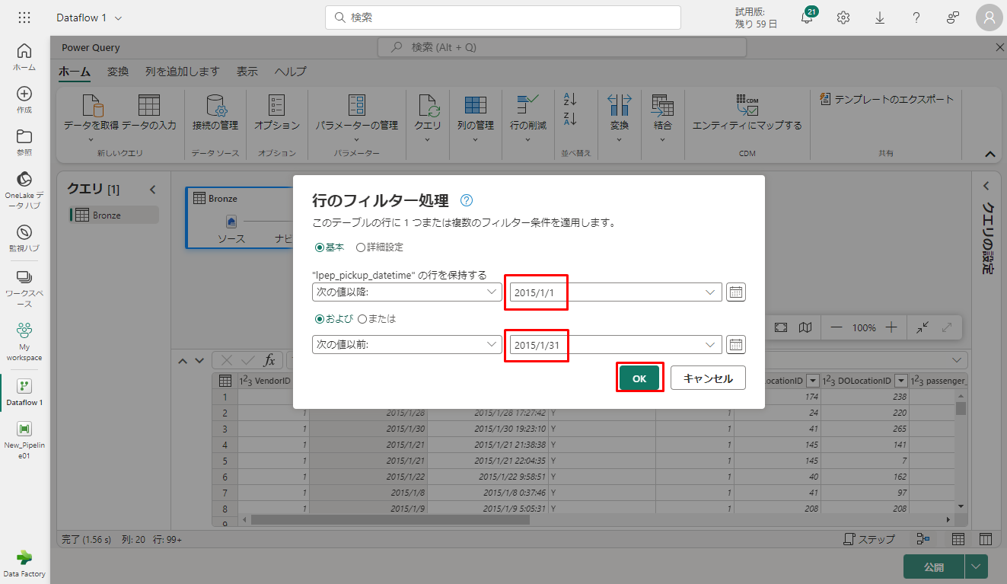Expand the 次の値以前 operator dropdown
This screenshot has width=1007, height=584.
(406, 344)
